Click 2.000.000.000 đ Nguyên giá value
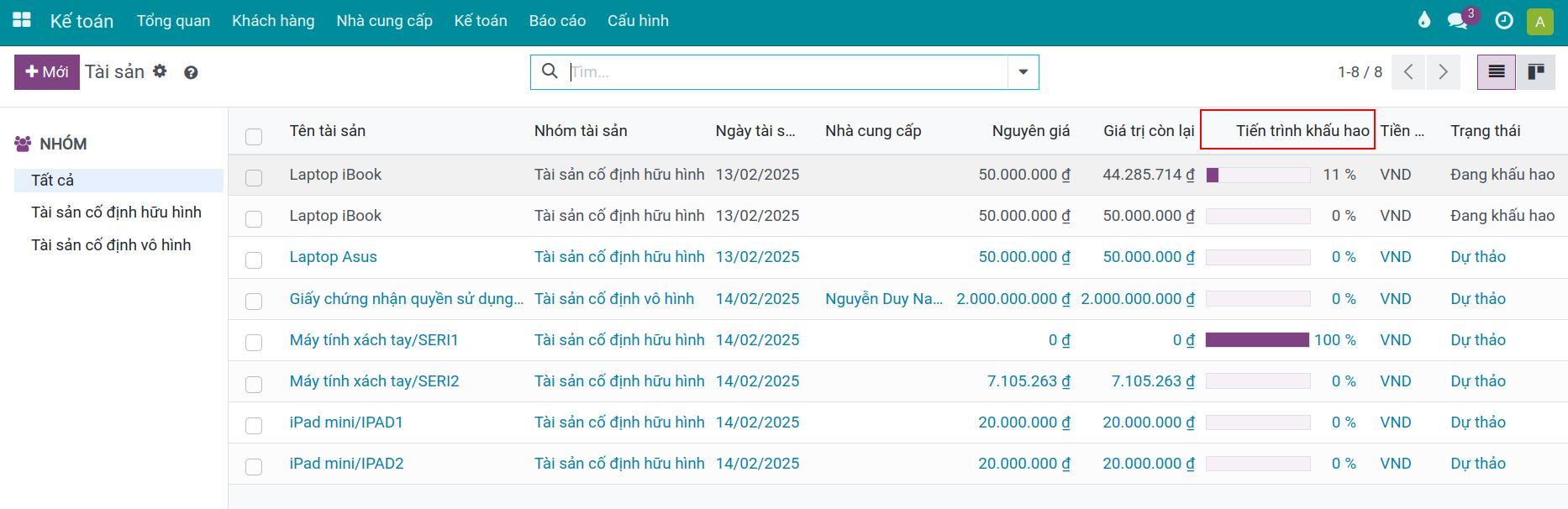Viewport: 1568px width, 509px height. (1013, 299)
